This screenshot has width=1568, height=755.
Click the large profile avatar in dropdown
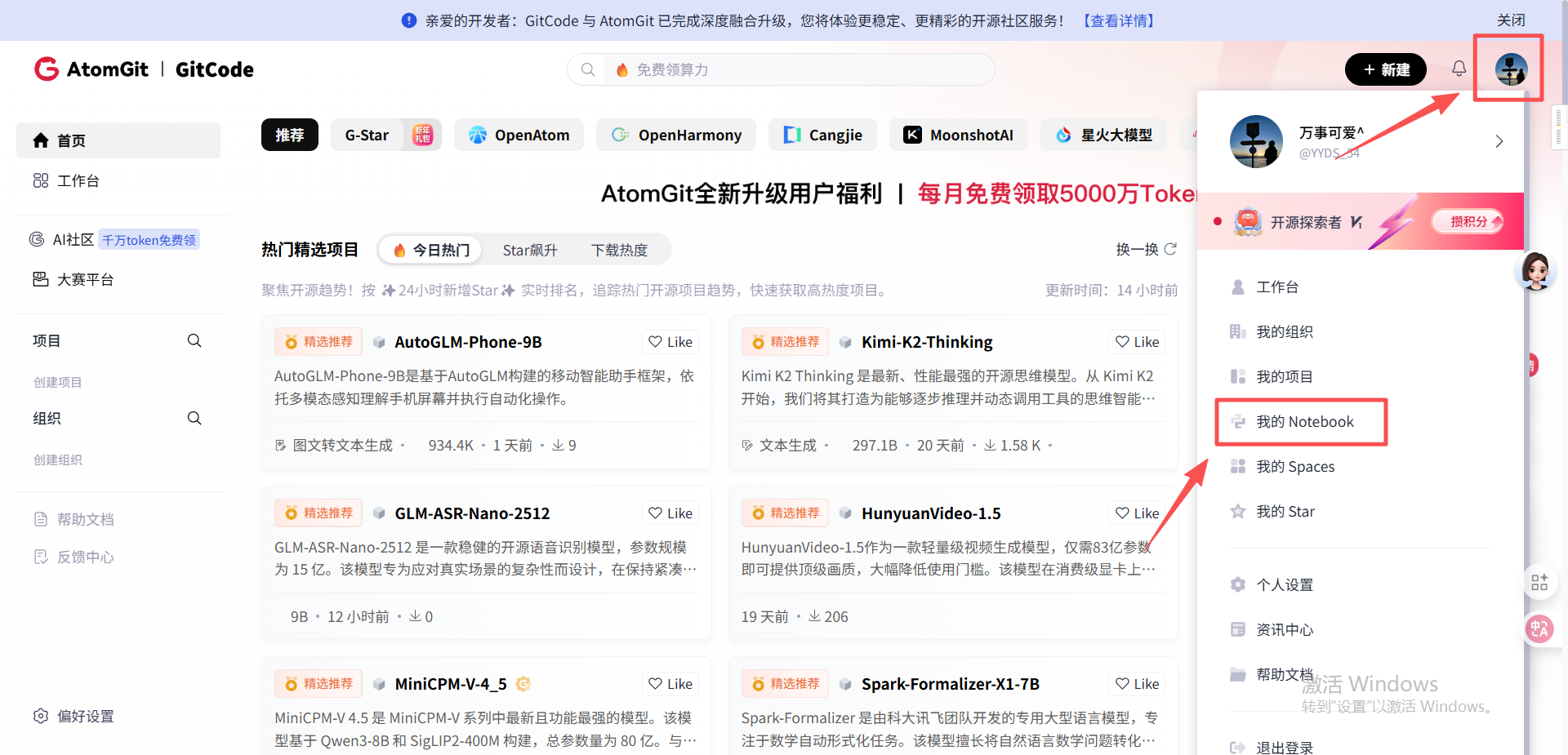[x=1256, y=141]
